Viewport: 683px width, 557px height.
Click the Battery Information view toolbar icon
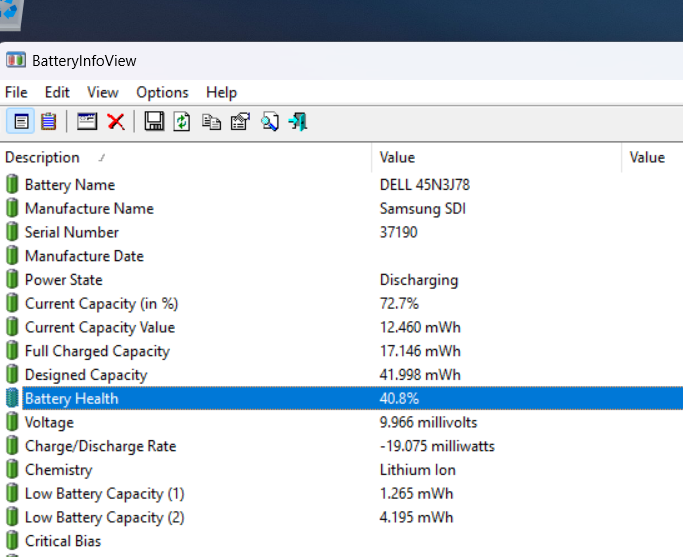[x=20, y=122]
